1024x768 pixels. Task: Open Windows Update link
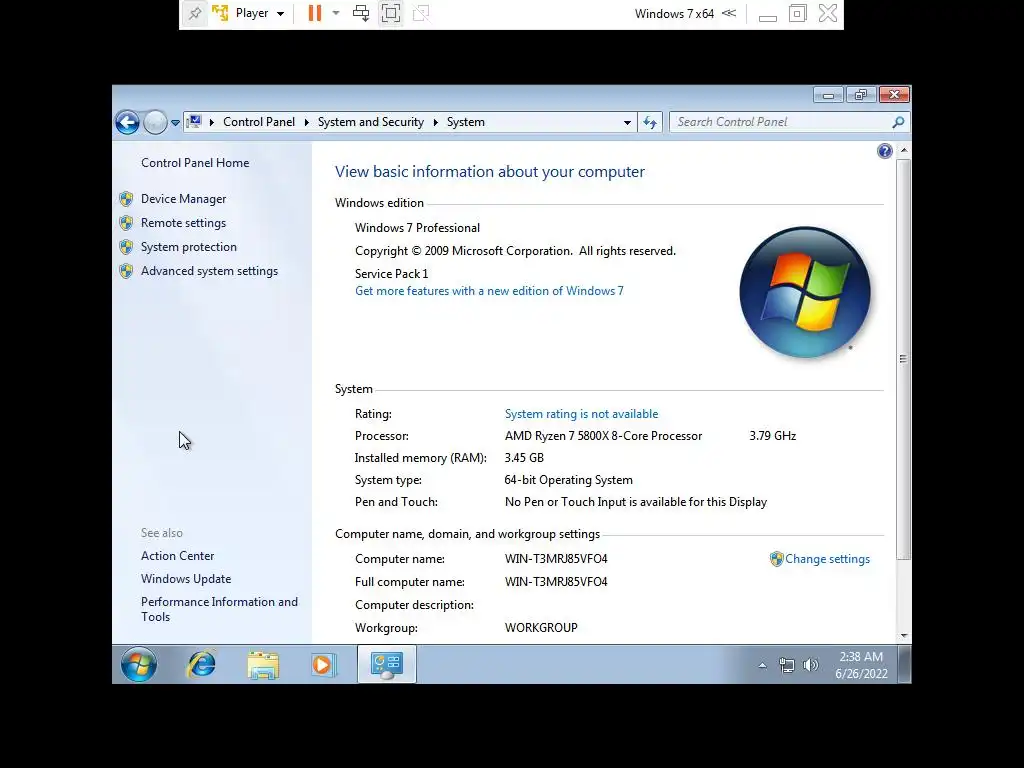pyautogui.click(x=186, y=579)
